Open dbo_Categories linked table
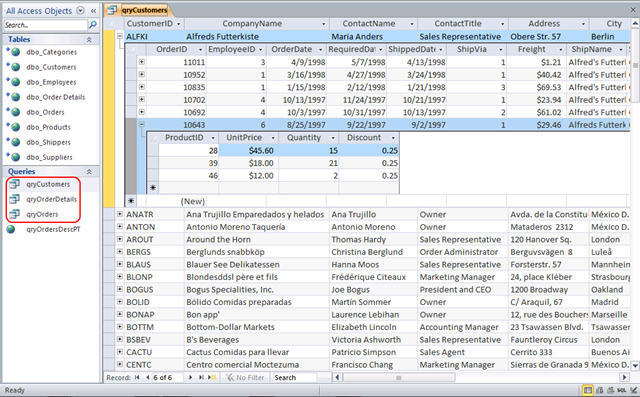640x397 pixels. 51,52
